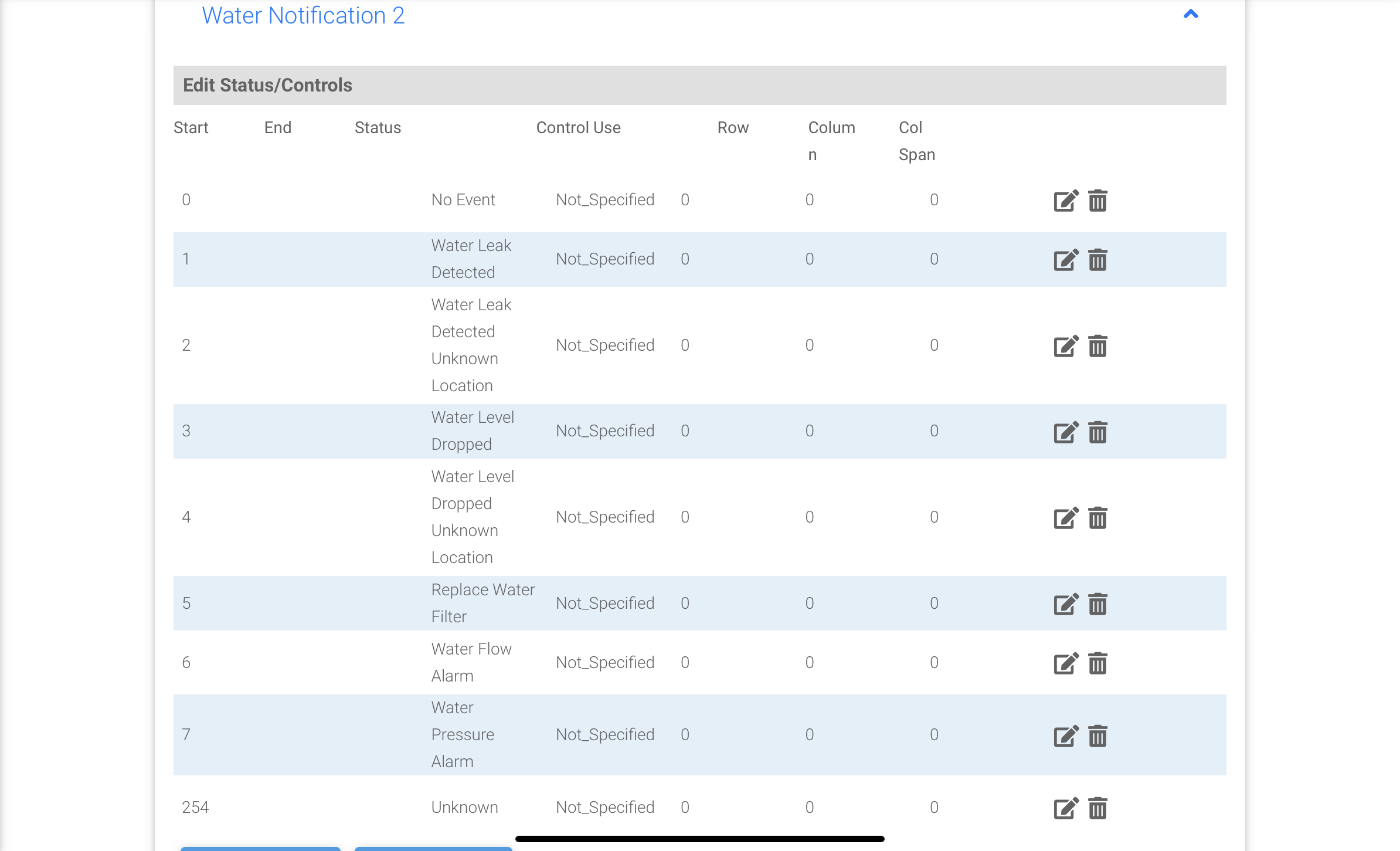Edit the Water Pressure Alarm row
The image size is (1400, 851).
click(1066, 736)
